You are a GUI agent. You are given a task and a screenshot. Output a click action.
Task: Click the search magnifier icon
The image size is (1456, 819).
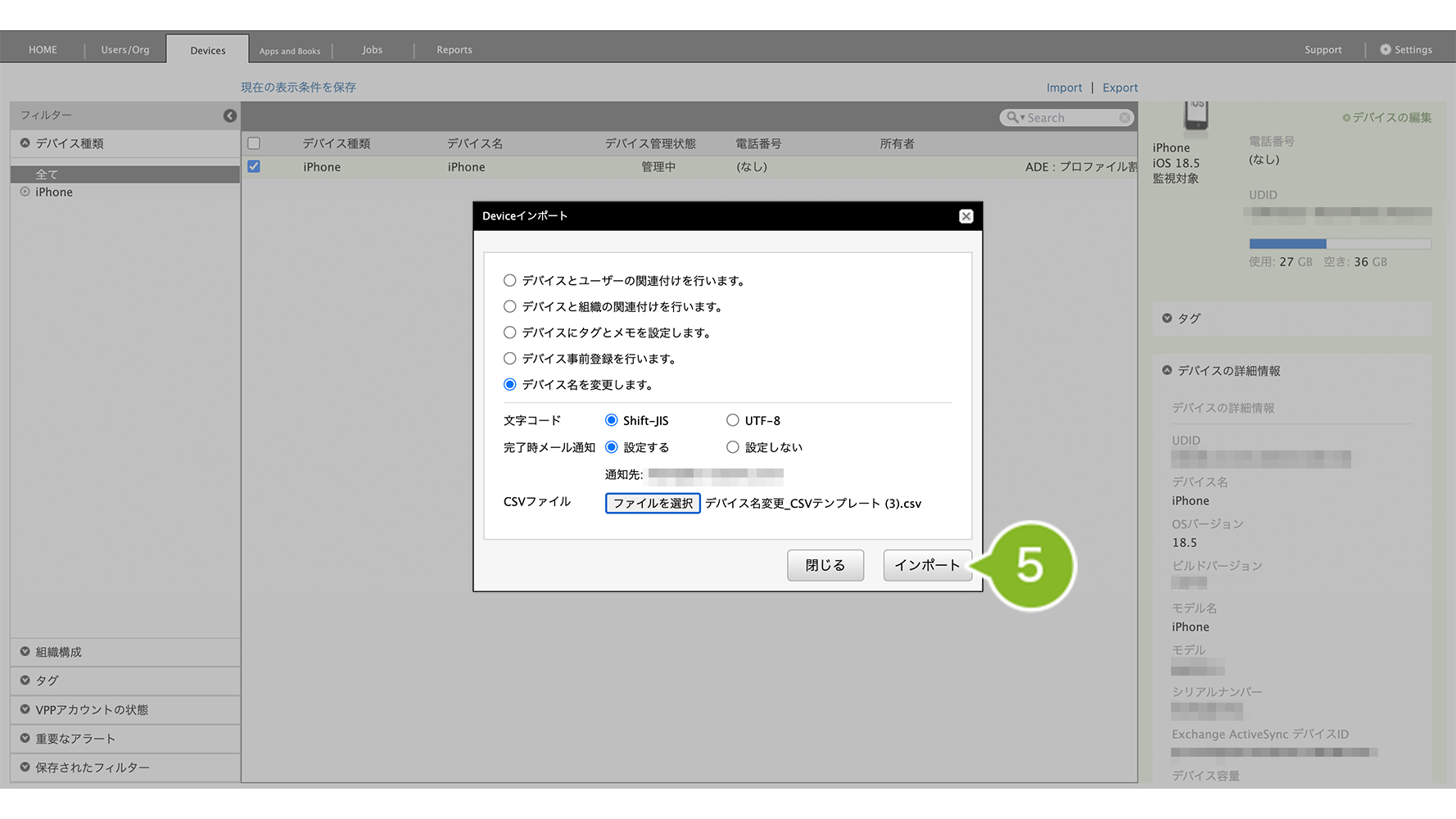click(x=1013, y=118)
